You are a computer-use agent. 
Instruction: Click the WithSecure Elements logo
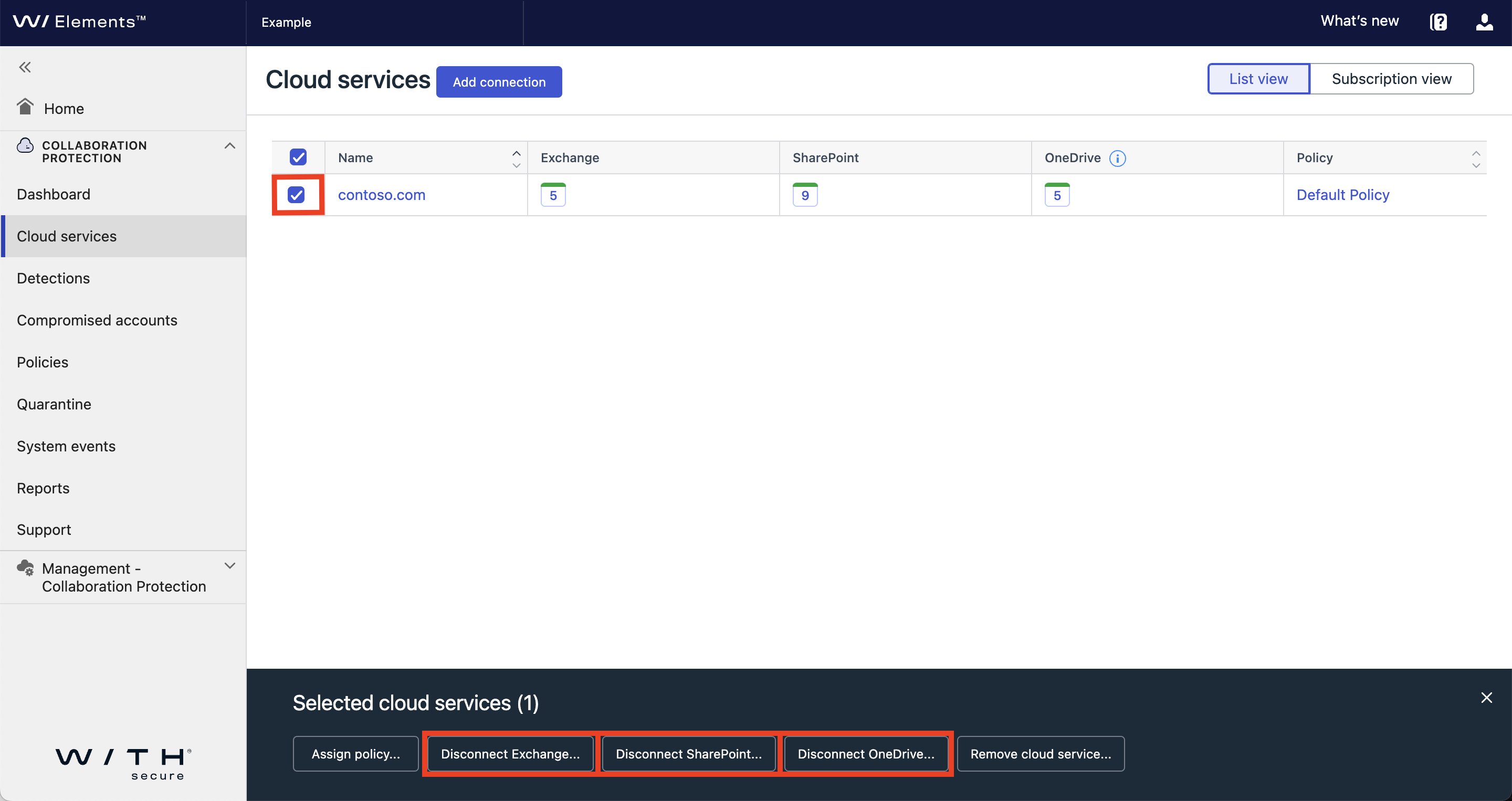[80, 22]
